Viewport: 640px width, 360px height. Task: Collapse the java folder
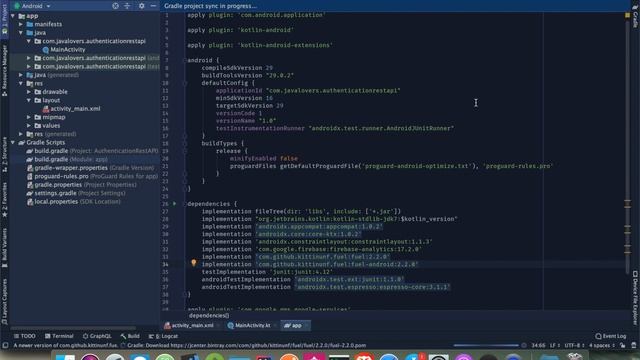[21, 33]
